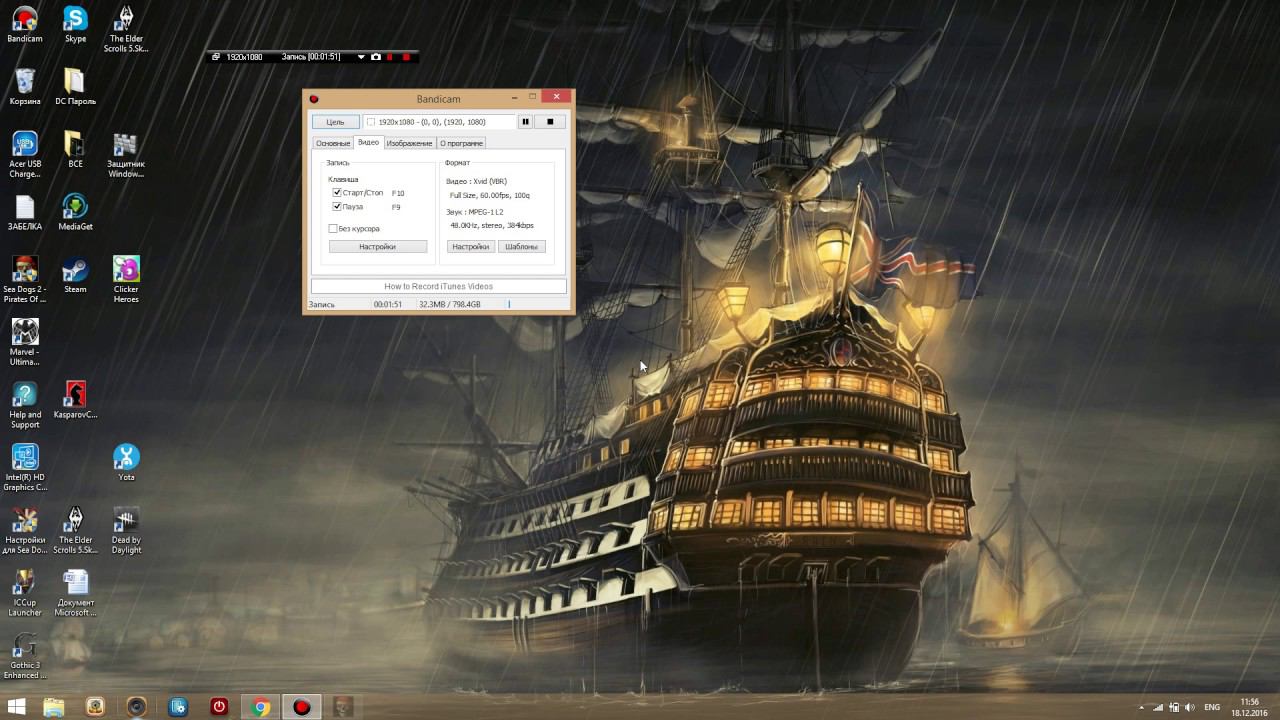Open Настройки in the Запись group

click(377, 246)
